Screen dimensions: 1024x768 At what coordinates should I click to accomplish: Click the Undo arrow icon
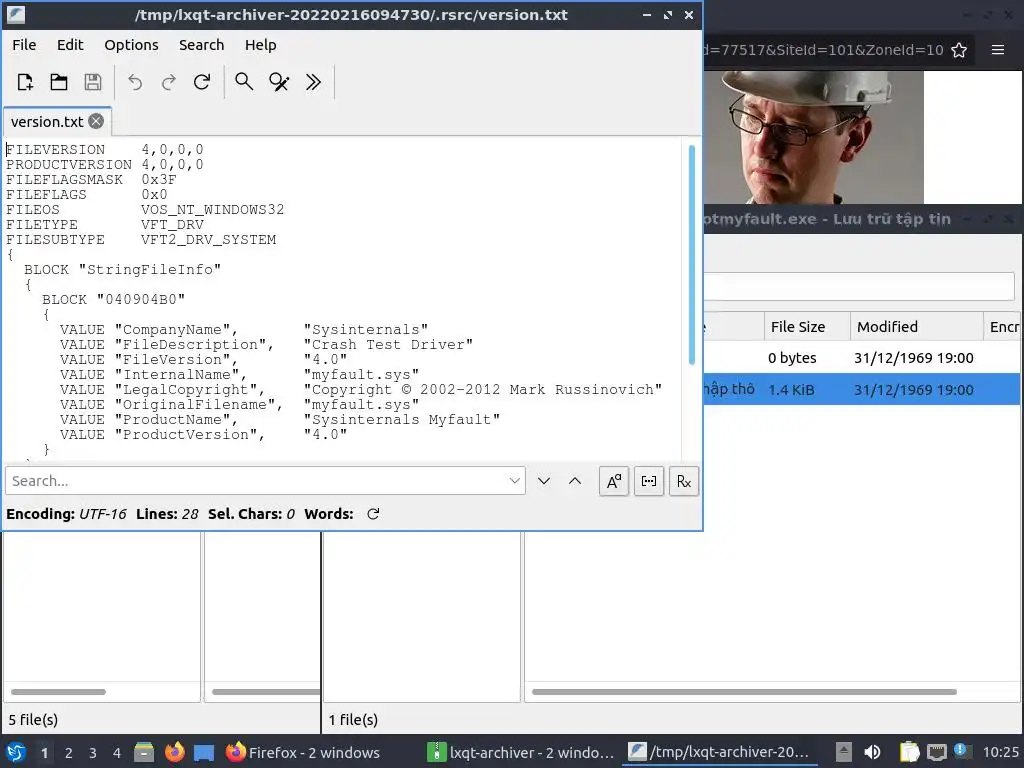click(135, 82)
